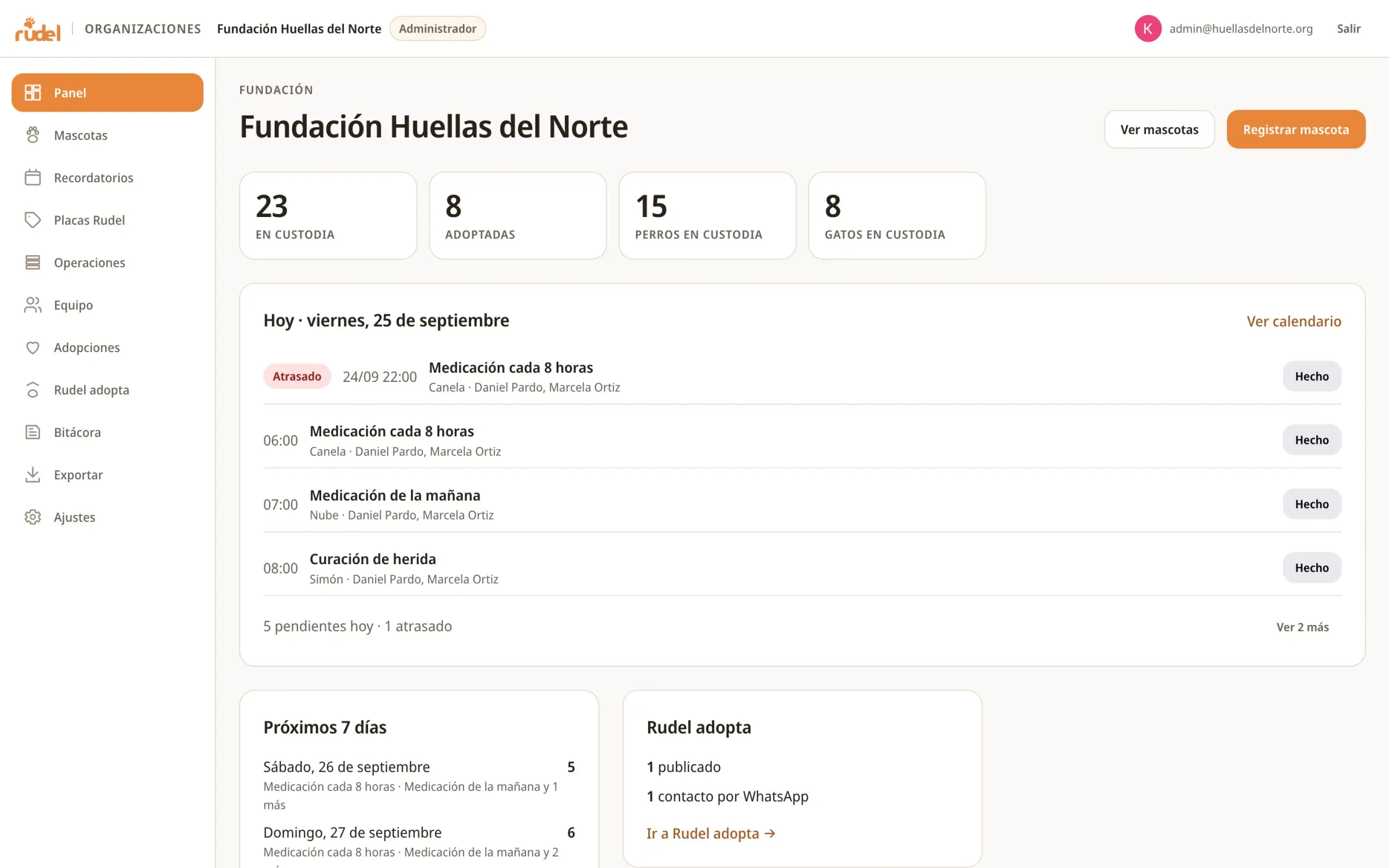Open Operaciones from the sidebar
This screenshot has height=868, width=1389.
click(x=108, y=262)
